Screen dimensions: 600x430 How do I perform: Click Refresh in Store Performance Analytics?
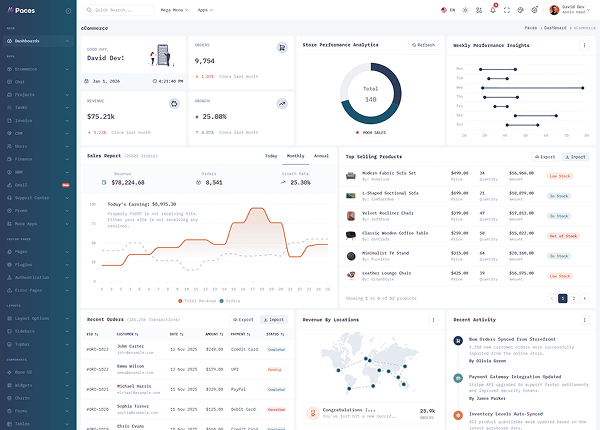coord(423,45)
